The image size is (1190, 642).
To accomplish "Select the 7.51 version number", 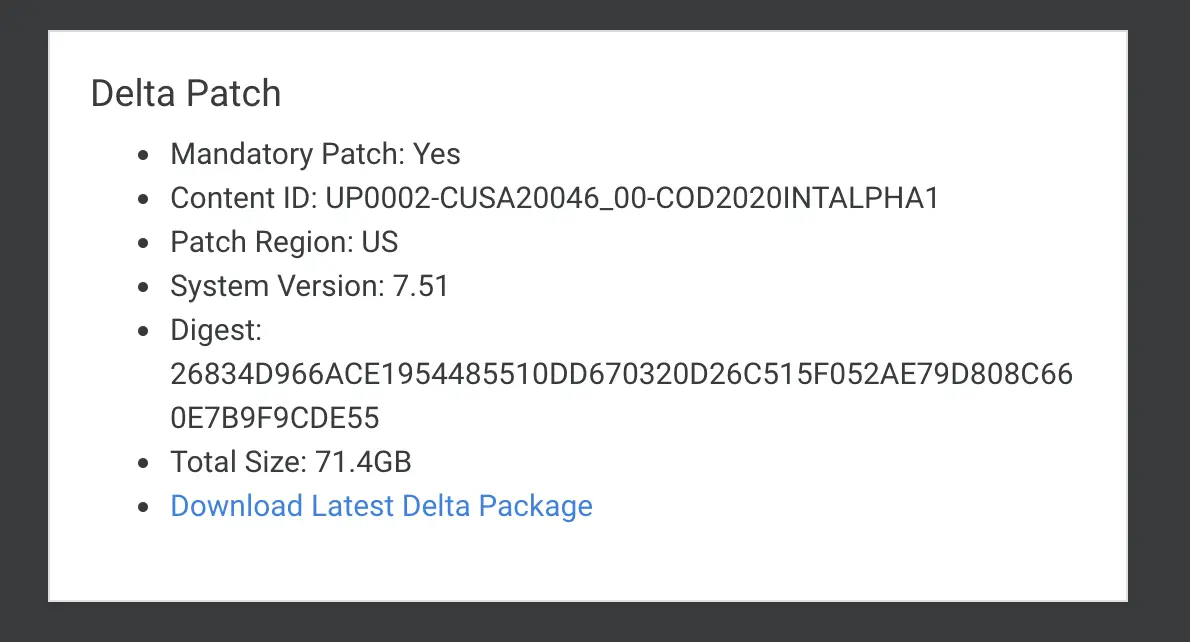I will point(420,286).
